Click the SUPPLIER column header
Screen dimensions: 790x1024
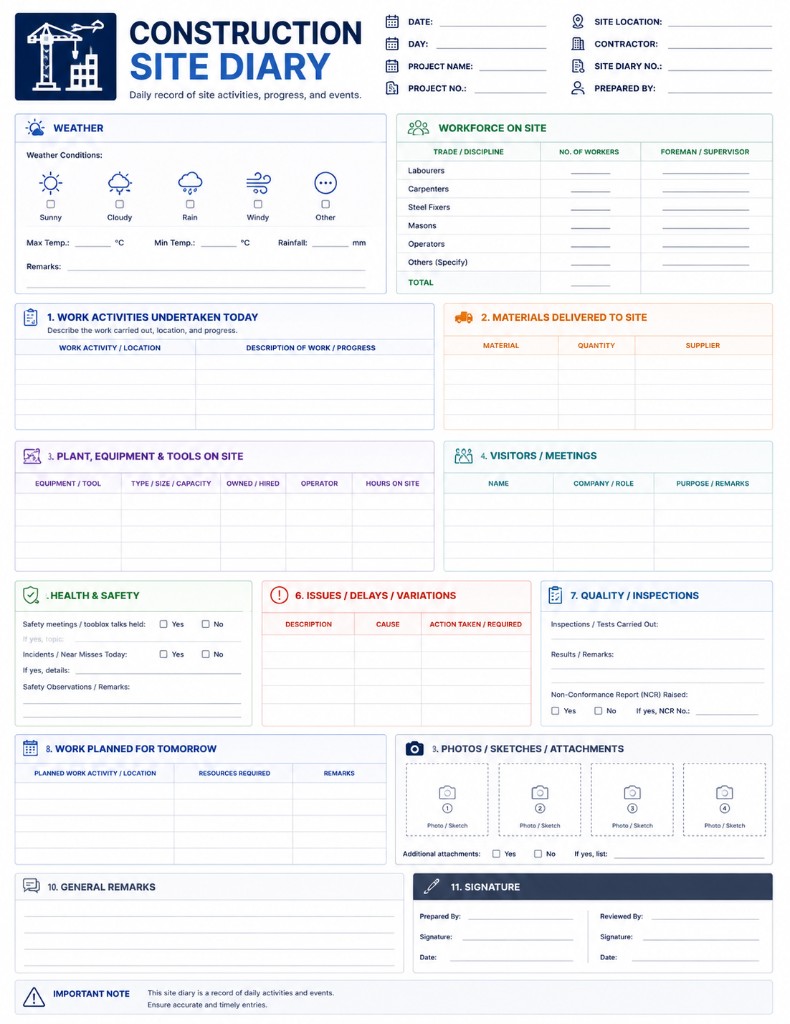[x=703, y=345]
